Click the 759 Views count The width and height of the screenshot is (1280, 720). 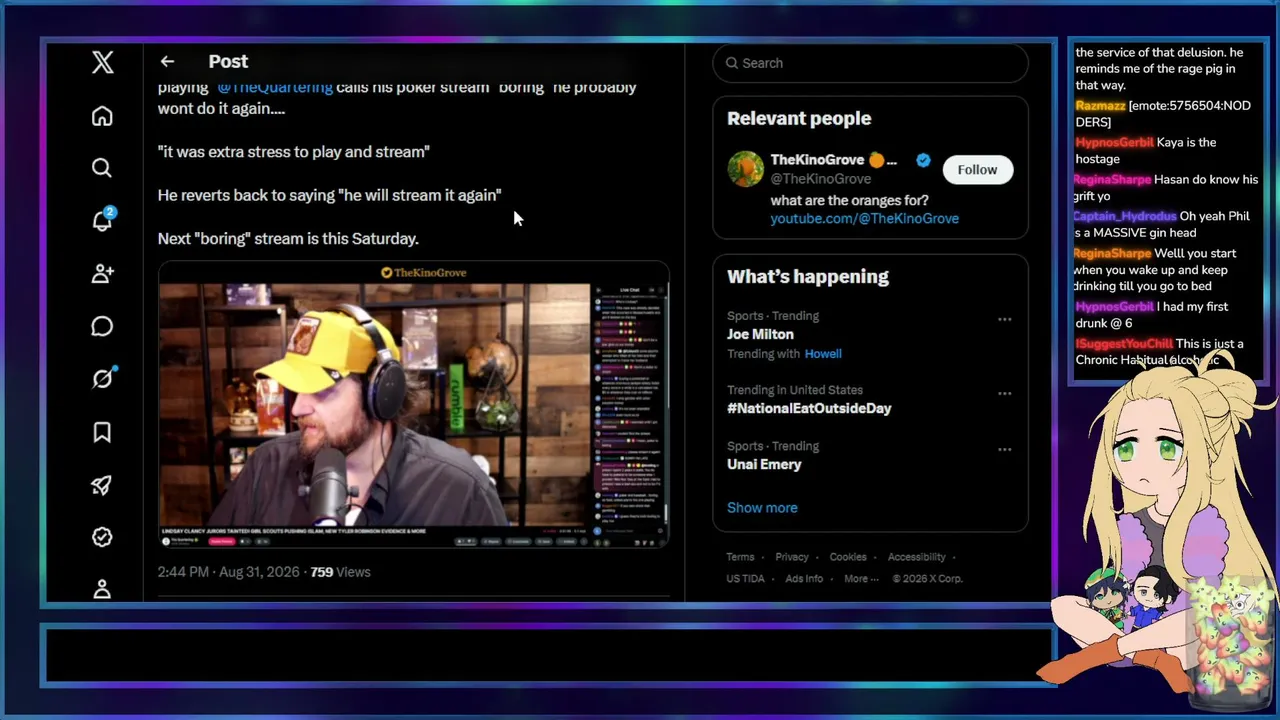[340, 572]
